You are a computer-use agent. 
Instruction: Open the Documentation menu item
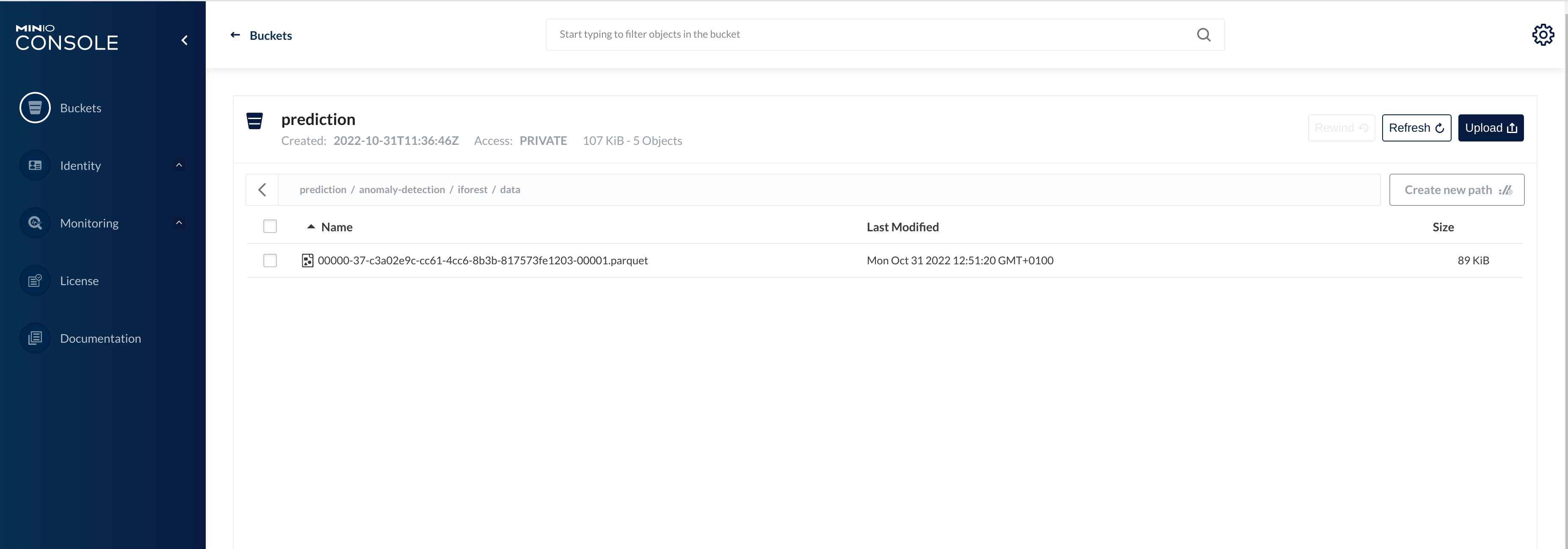100,339
